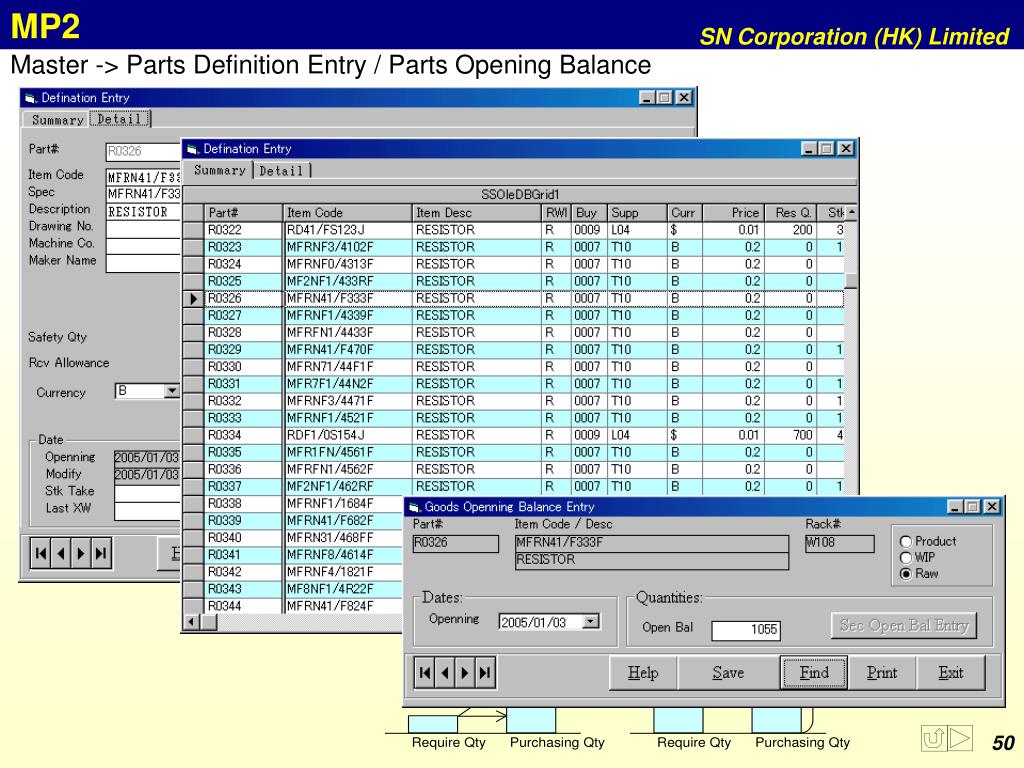Close the Goods Openning Balance Entry window

pos(991,507)
